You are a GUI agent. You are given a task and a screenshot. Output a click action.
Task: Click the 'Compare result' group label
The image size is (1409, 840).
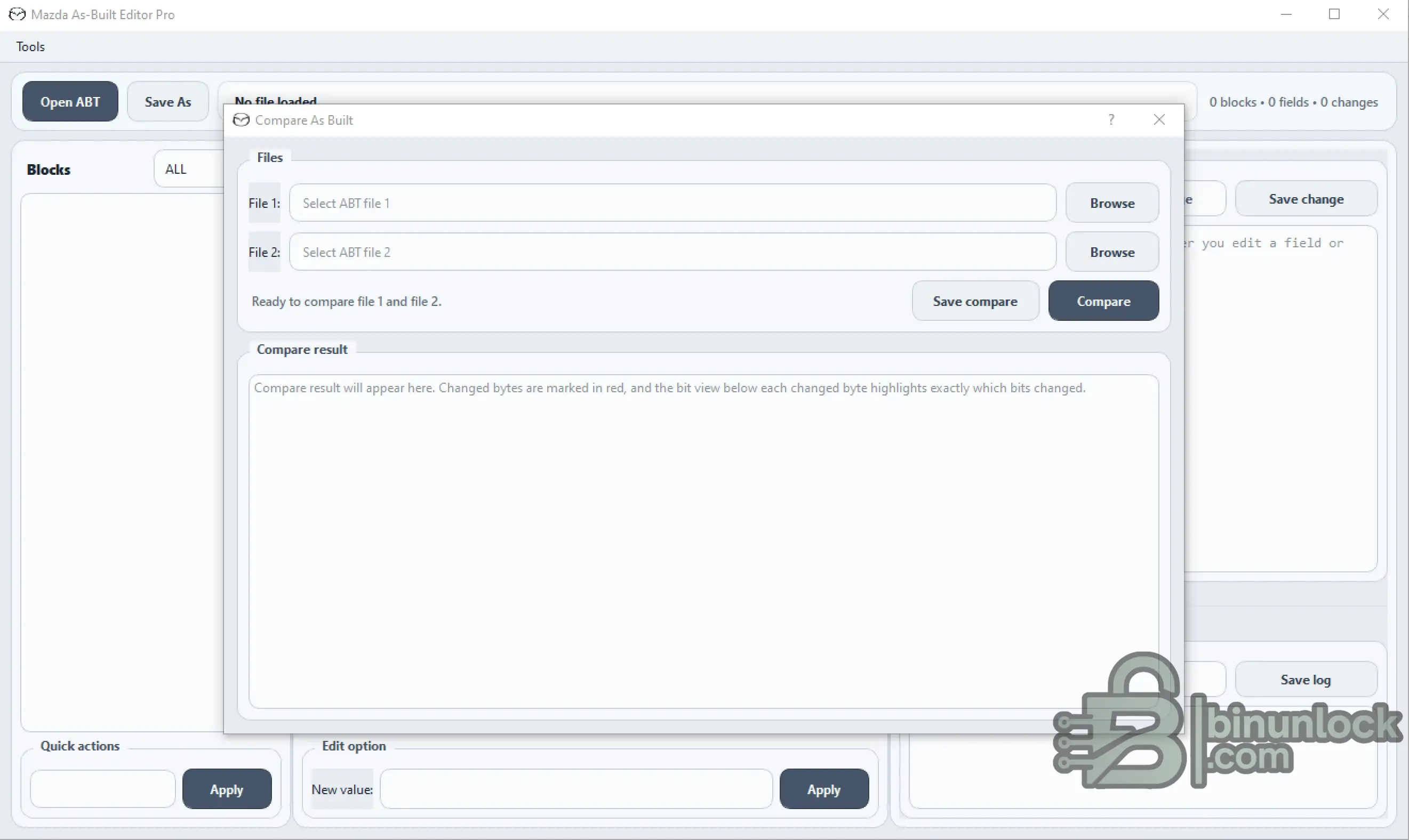click(302, 349)
